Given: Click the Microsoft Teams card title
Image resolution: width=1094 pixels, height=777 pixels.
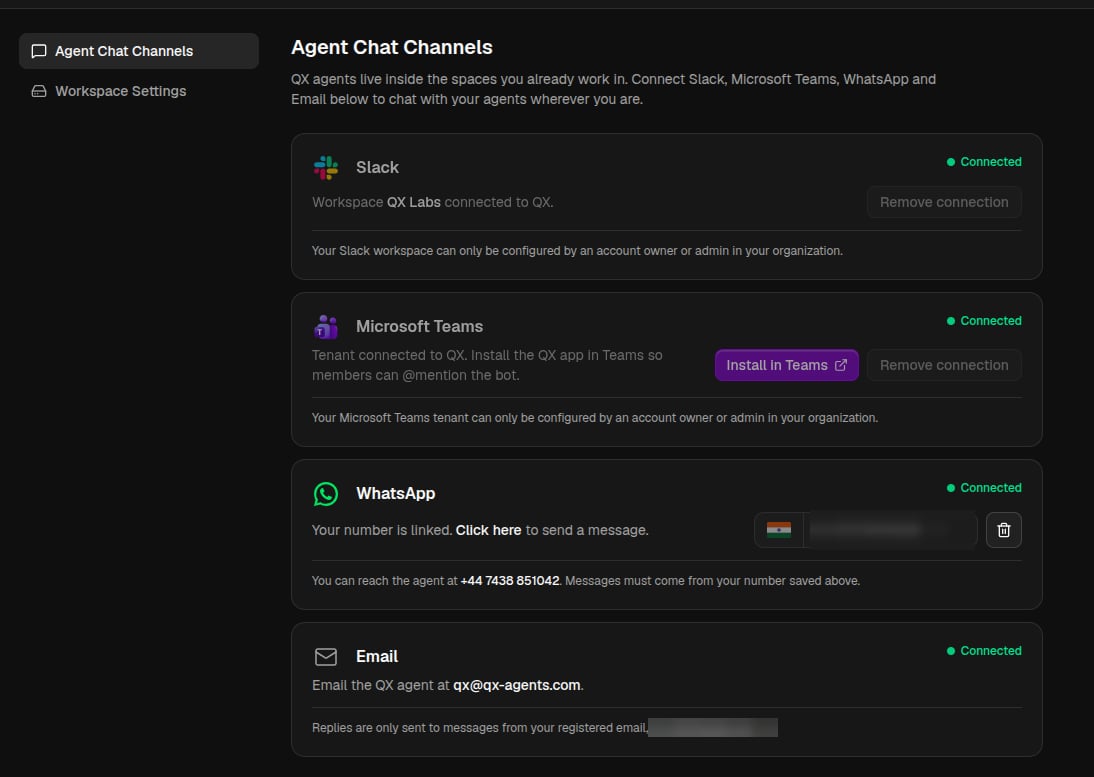Looking at the screenshot, I should click(x=419, y=326).
